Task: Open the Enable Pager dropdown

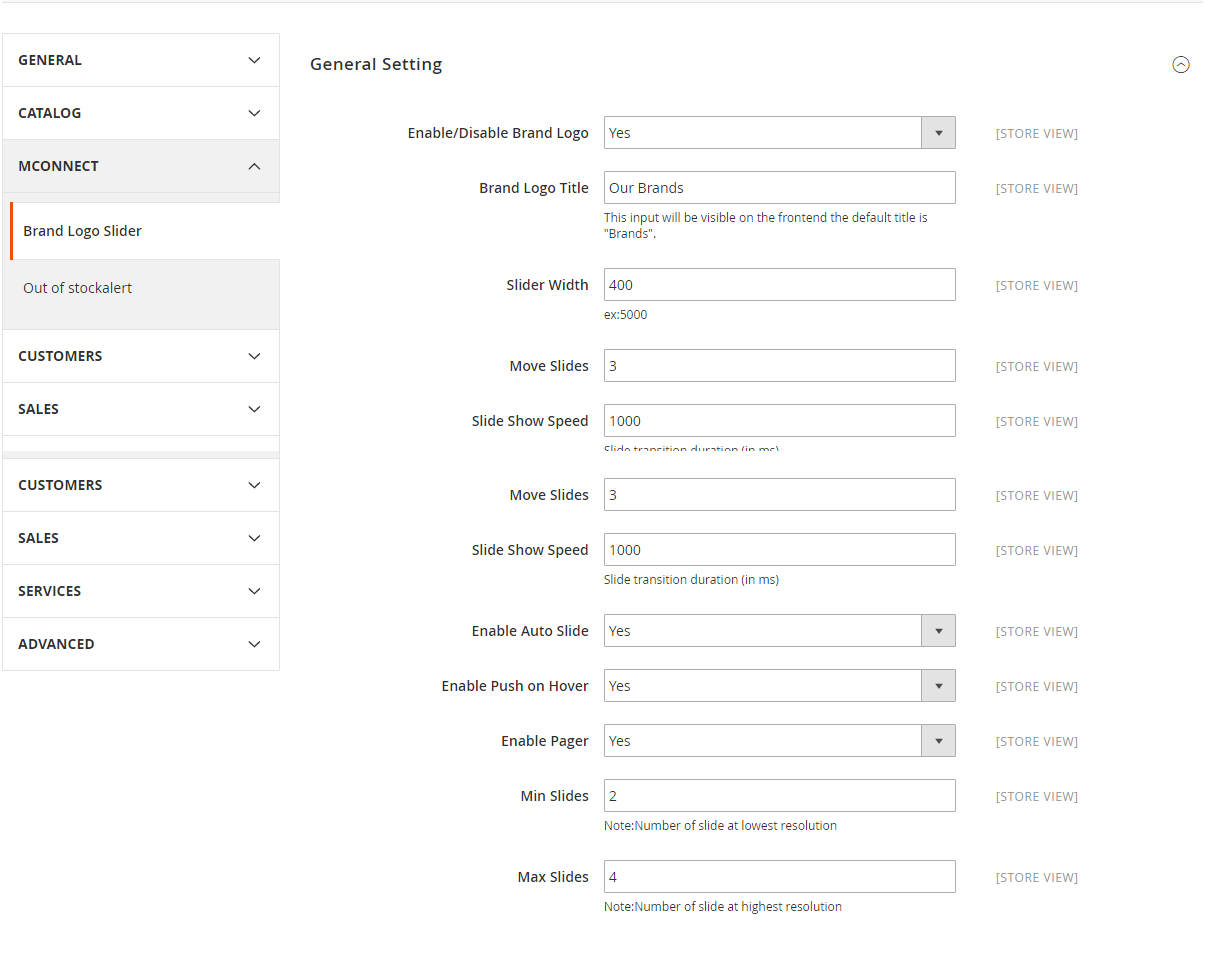Action: tap(779, 741)
